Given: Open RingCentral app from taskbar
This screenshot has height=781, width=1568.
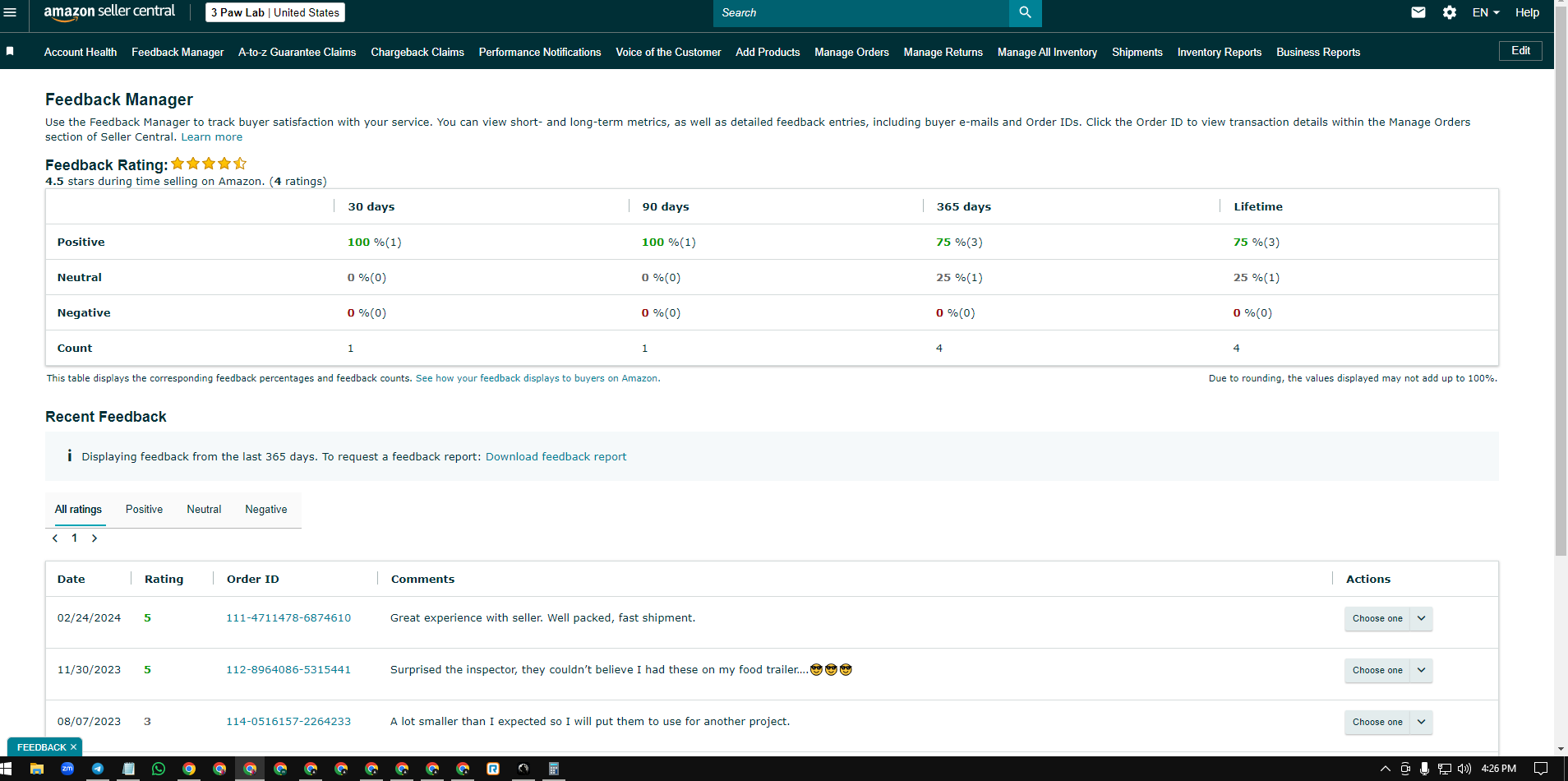Looking at the screenshot, I should coord(493,769).
